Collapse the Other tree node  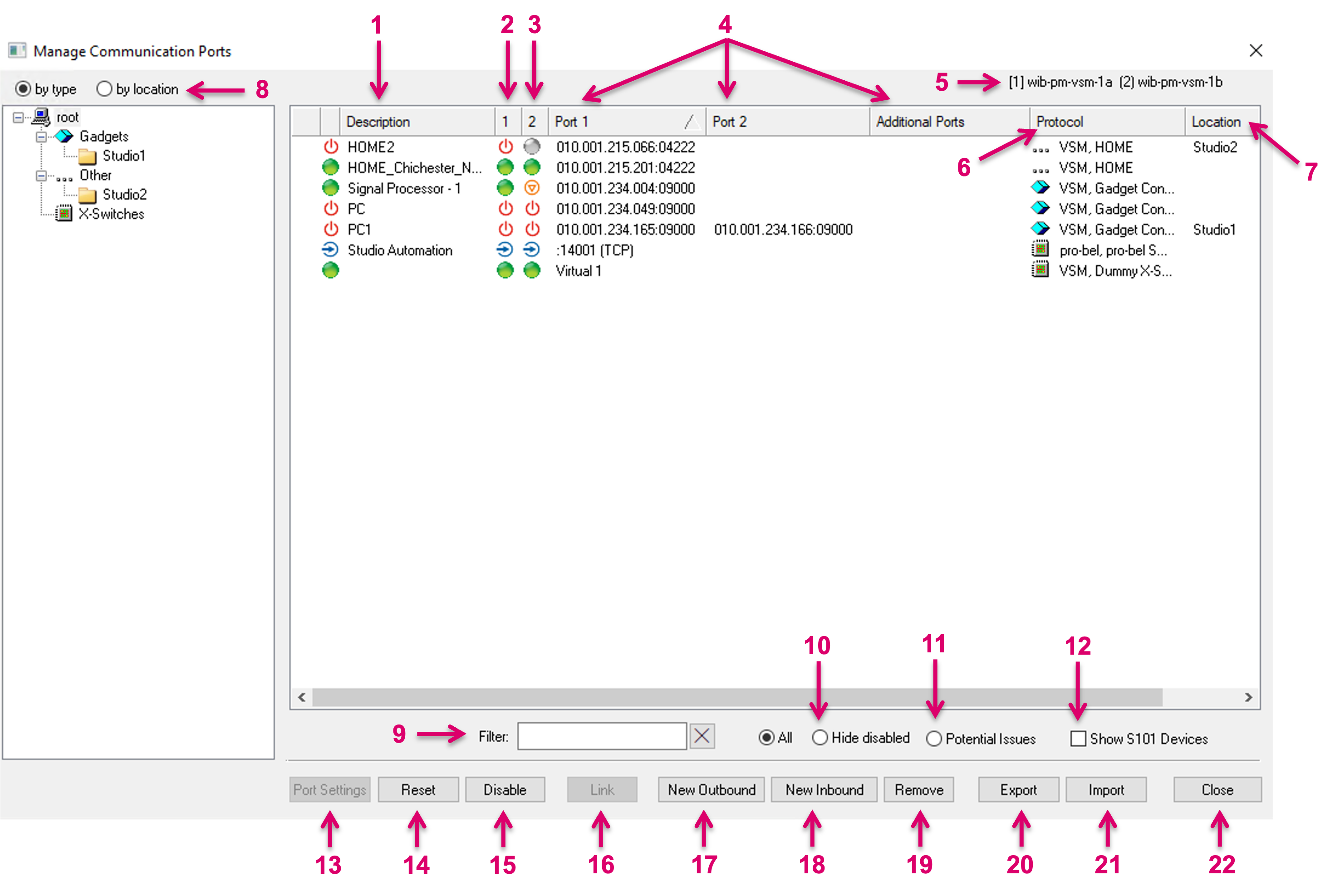point(41,176)
